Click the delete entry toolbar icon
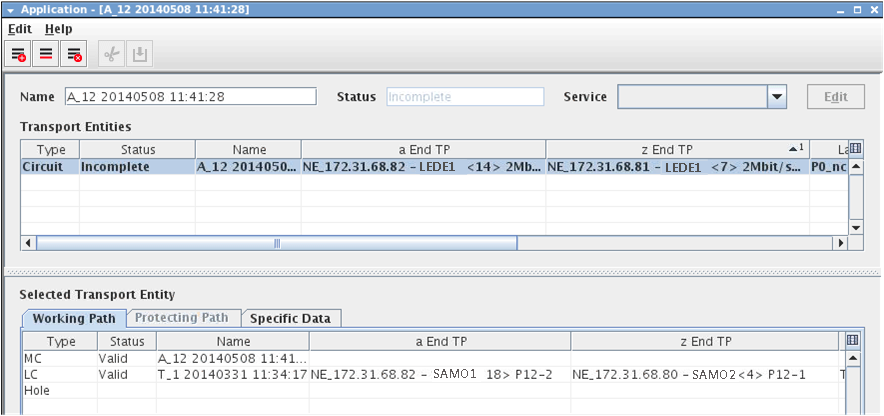Viewport: 884px width, 416px height. pos(74,54)
